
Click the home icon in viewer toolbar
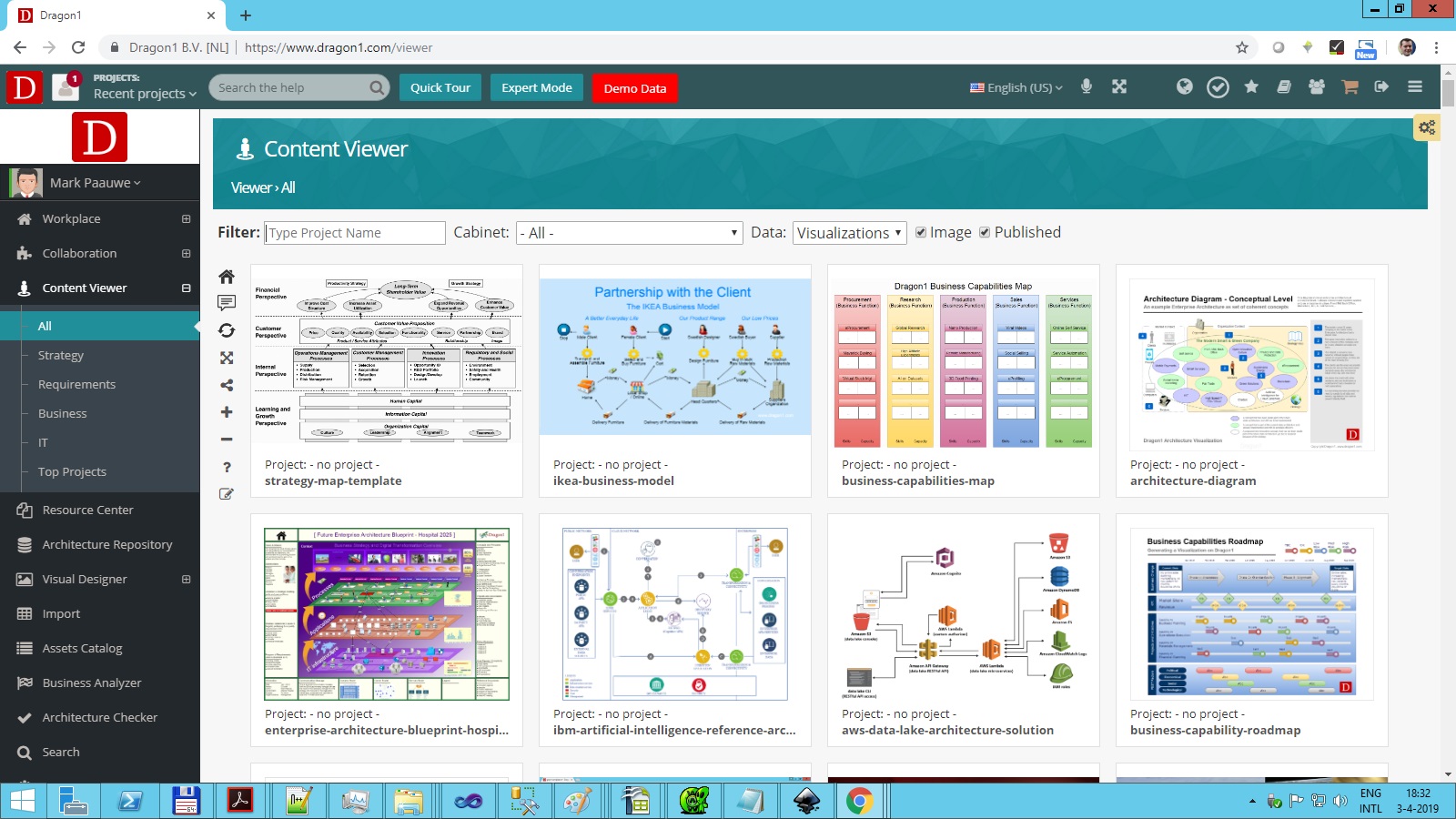point(227,277)
